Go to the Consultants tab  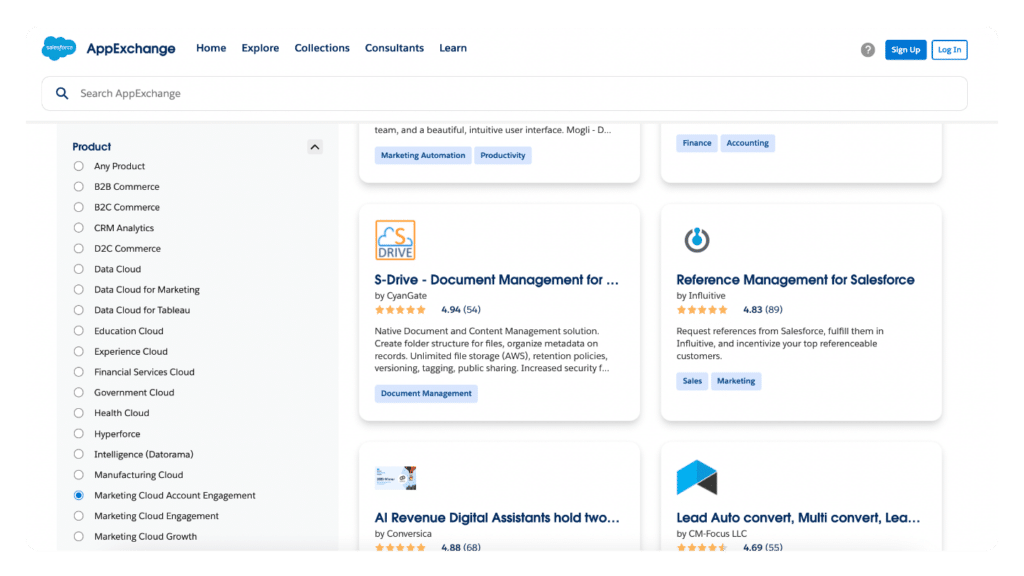[x=394, y=47]
